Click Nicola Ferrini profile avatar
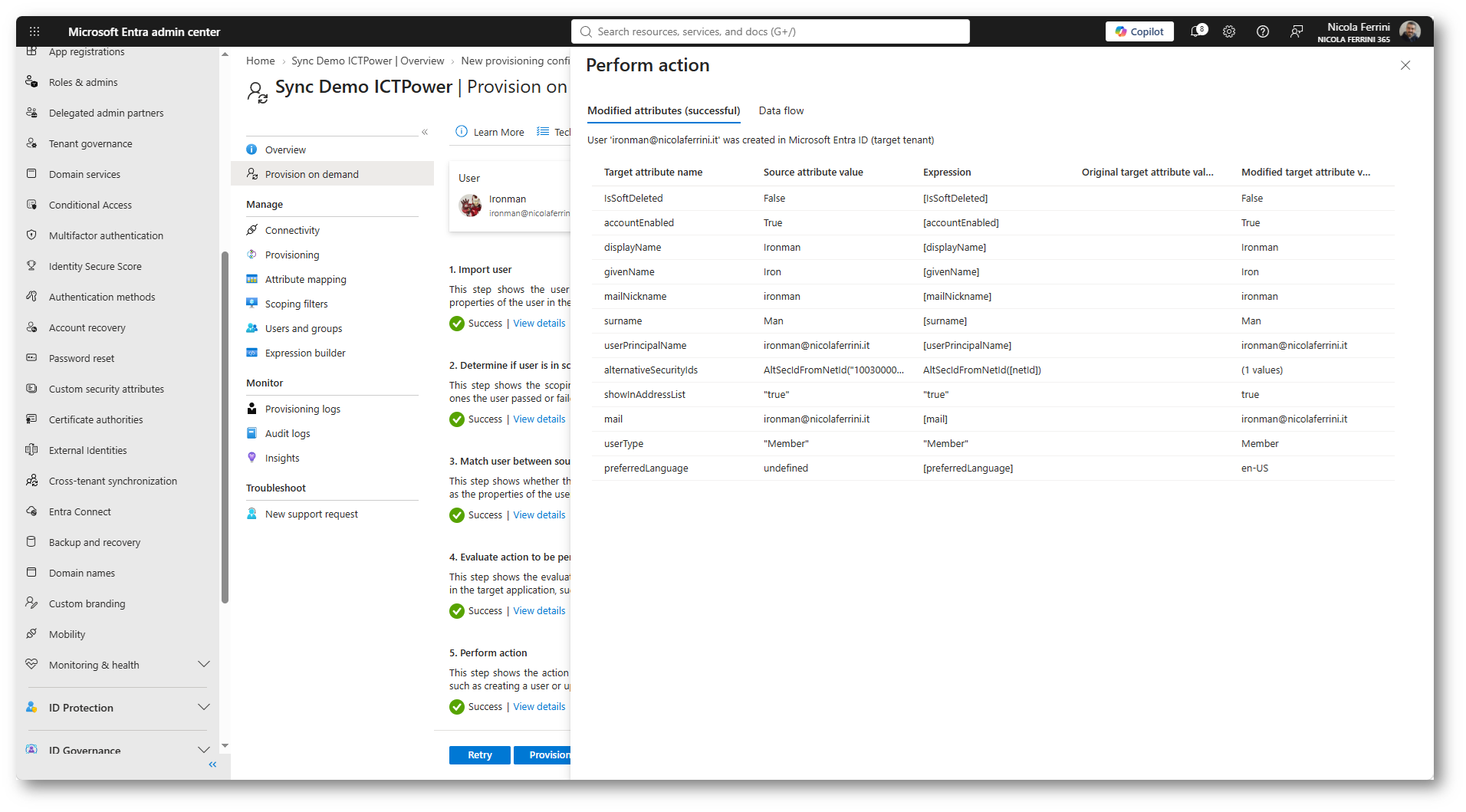The width and height of the screenshot is (1466, 812). point(1410,31)
